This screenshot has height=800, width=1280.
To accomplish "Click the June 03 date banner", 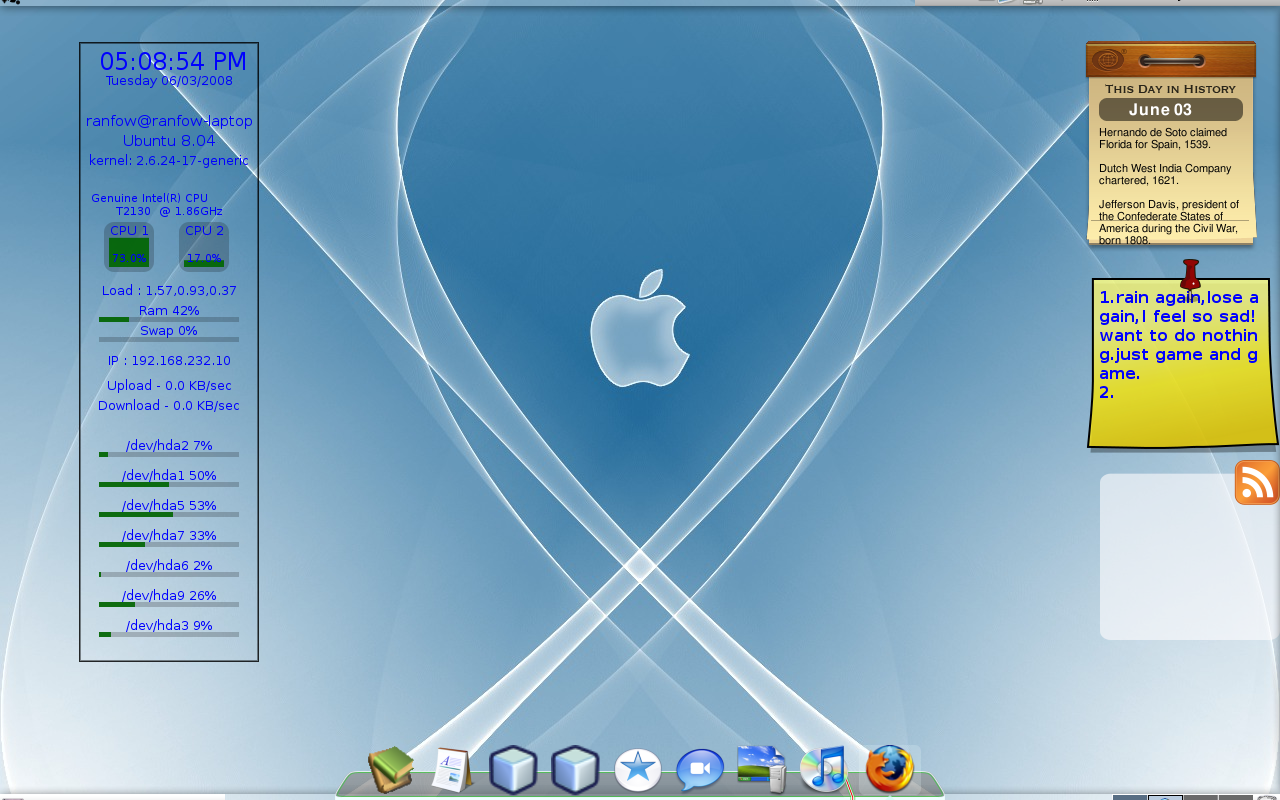I will coord(1170,110).
